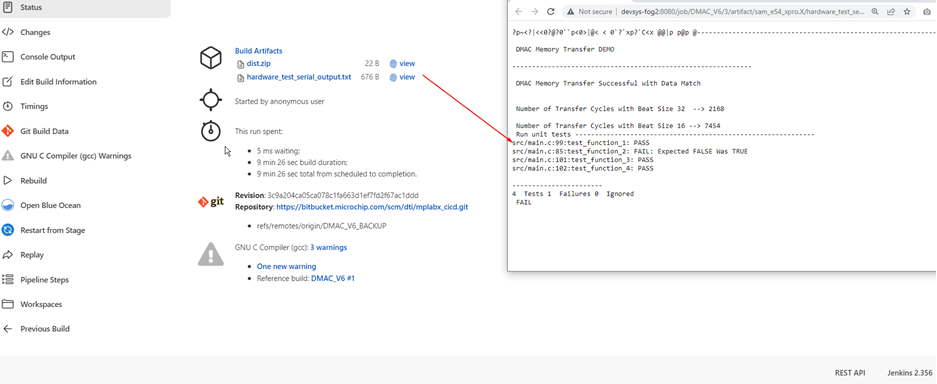937x384 pixels.
Task: Click the Git Build Data diamond icon
Action: click(8, 131)
